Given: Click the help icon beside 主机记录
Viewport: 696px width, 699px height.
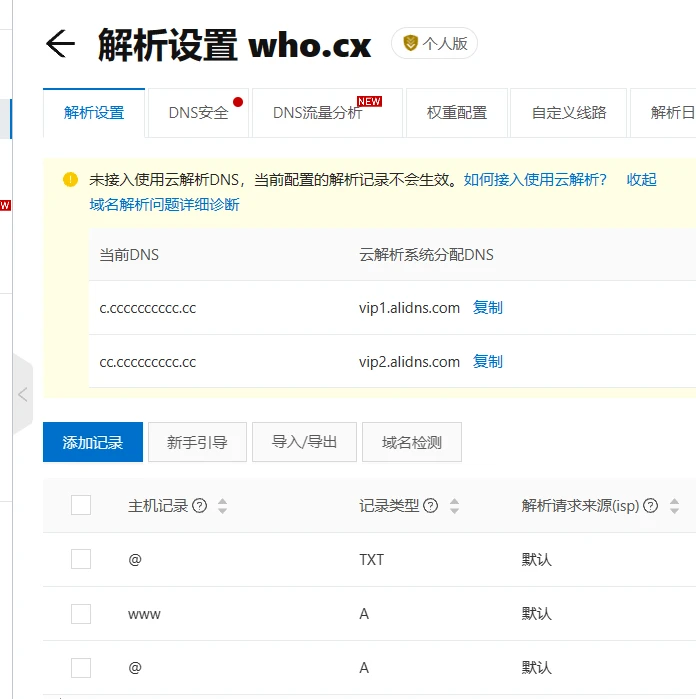Looking at the screenshot, I should pos(199,506).
